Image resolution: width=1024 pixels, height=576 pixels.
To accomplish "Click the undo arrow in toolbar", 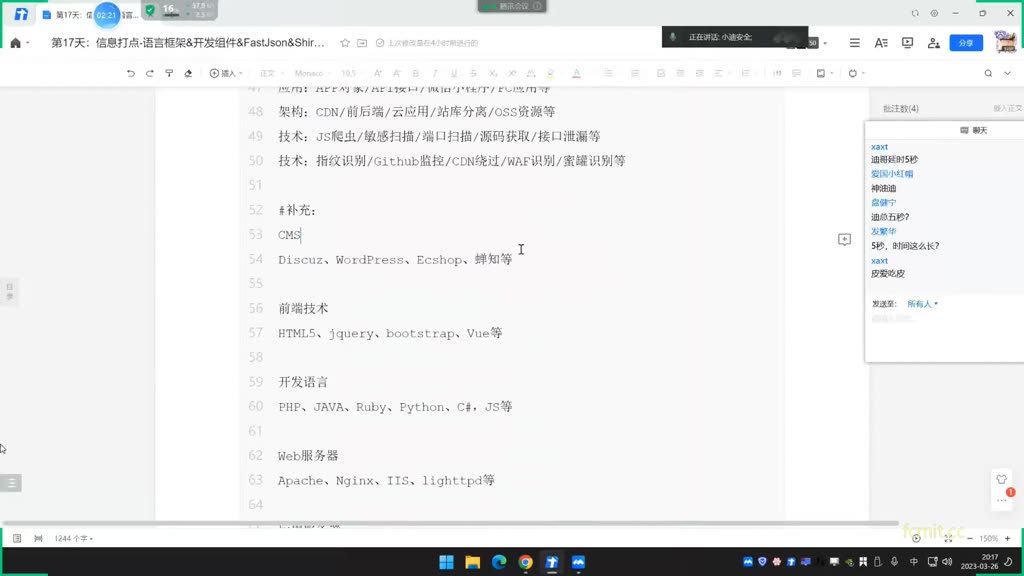I will [131, 73].
